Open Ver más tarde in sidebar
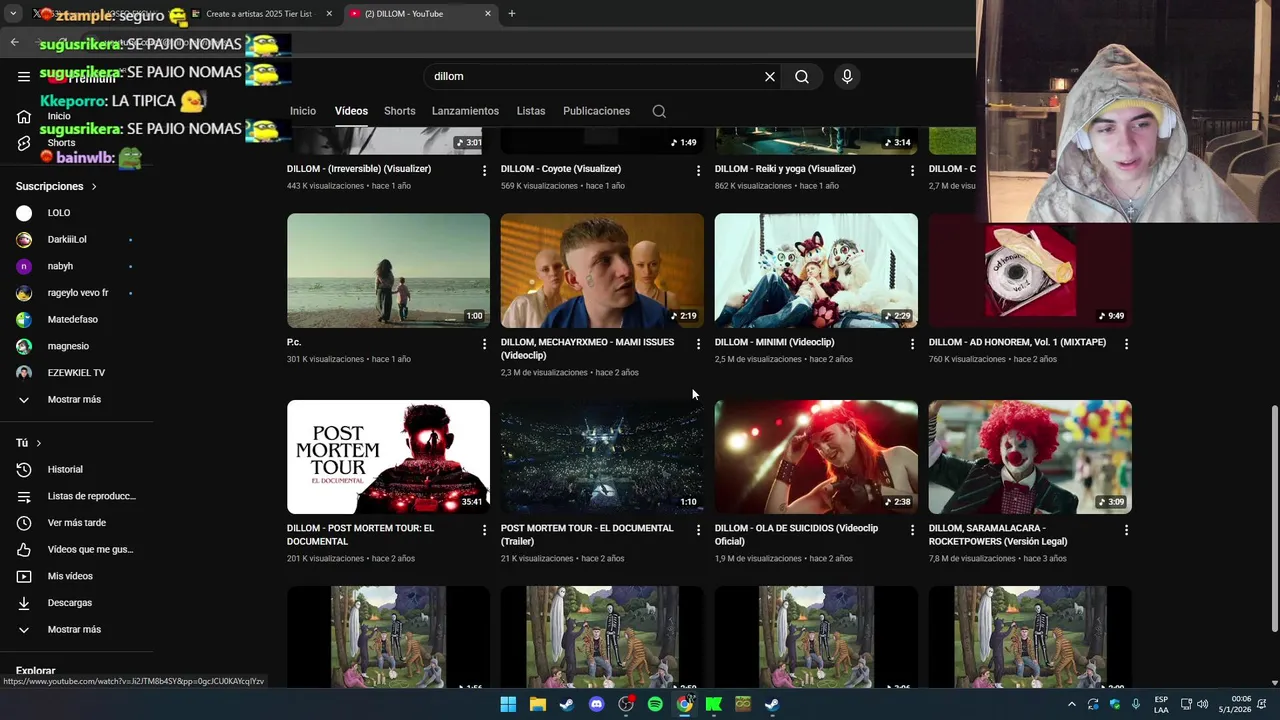This screenshot has width=1280, height=720. 76,523
